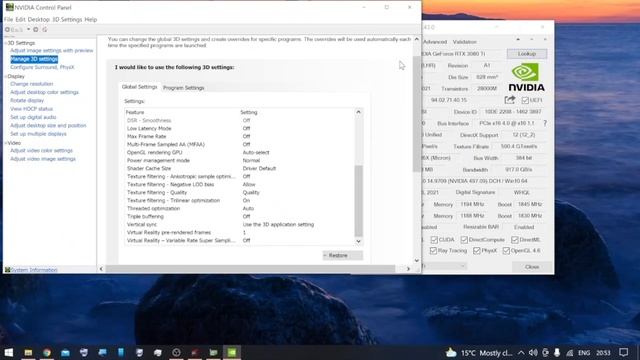Open the 3D Settings menu
The image size is (640, 360).
[x=67, y=19]
